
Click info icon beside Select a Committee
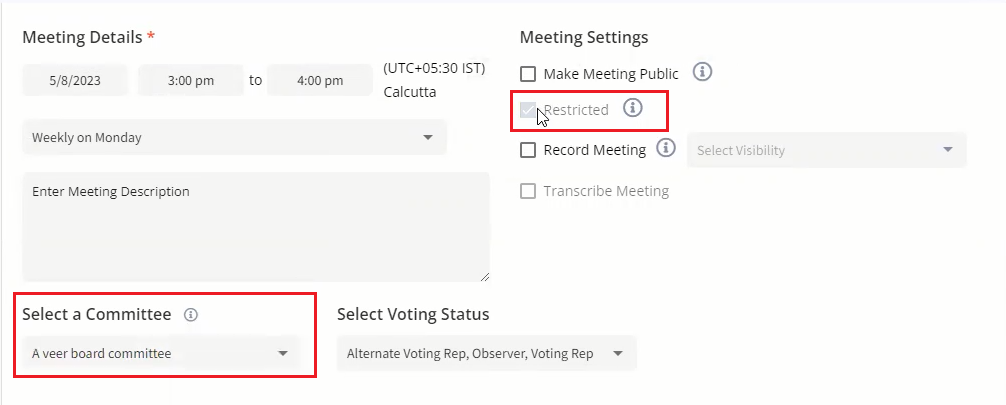(191, 314)
